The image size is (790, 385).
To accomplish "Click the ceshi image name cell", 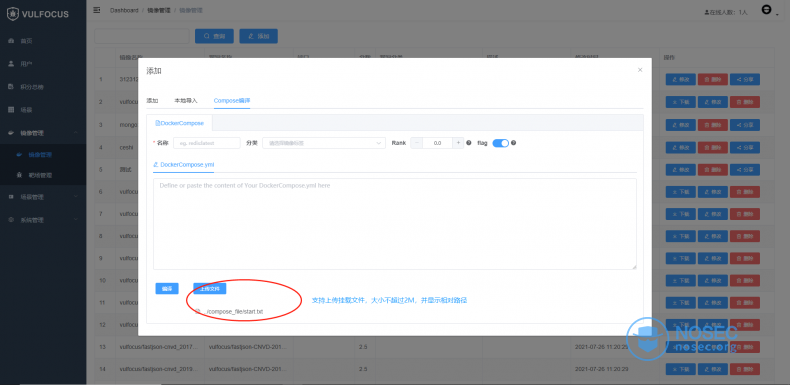I will (x=126, y=147).
